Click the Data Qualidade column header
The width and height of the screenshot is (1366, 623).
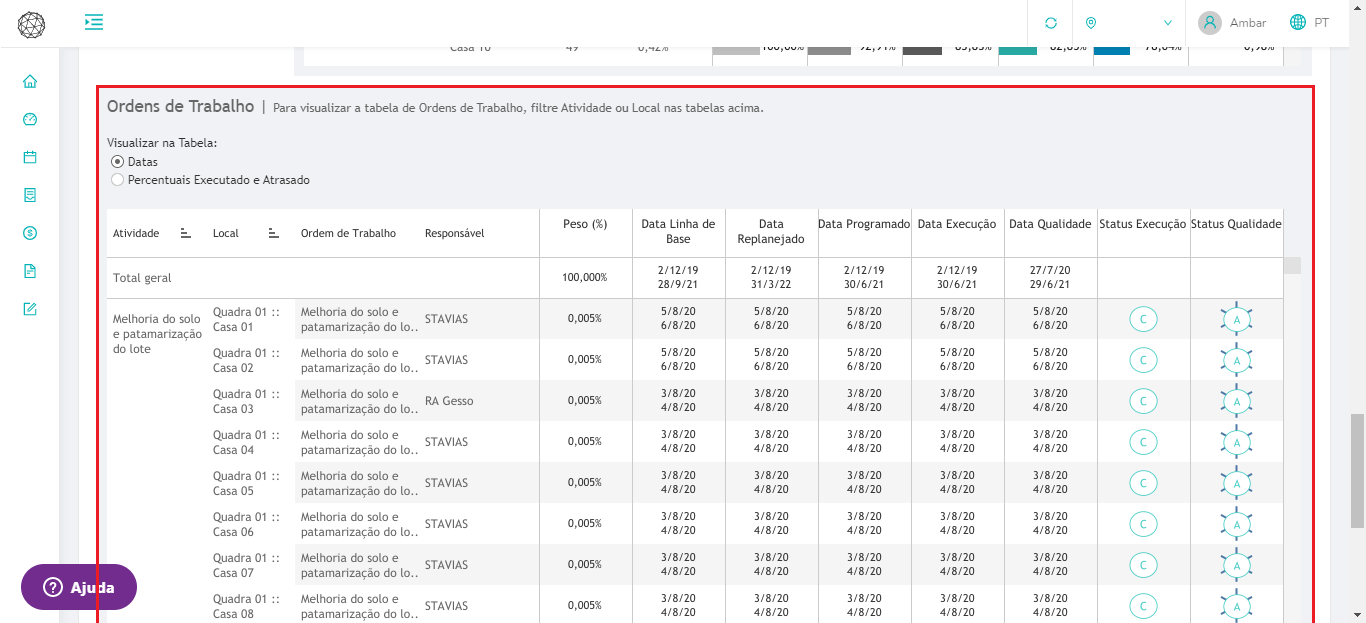1050,224
